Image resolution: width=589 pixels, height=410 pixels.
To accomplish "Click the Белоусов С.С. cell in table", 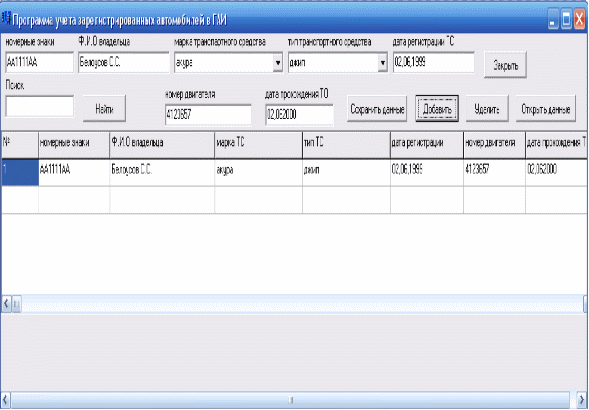I will point(162,172).
